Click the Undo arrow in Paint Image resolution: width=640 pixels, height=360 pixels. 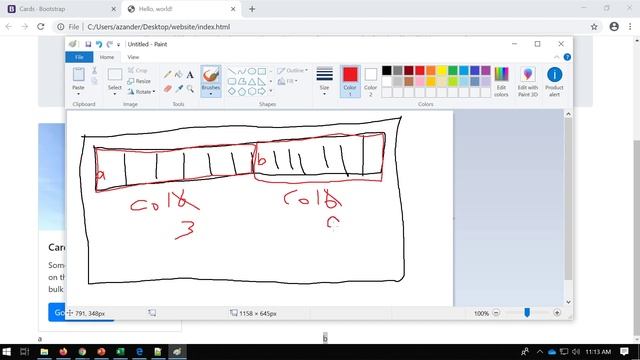[x=99, y=44]
